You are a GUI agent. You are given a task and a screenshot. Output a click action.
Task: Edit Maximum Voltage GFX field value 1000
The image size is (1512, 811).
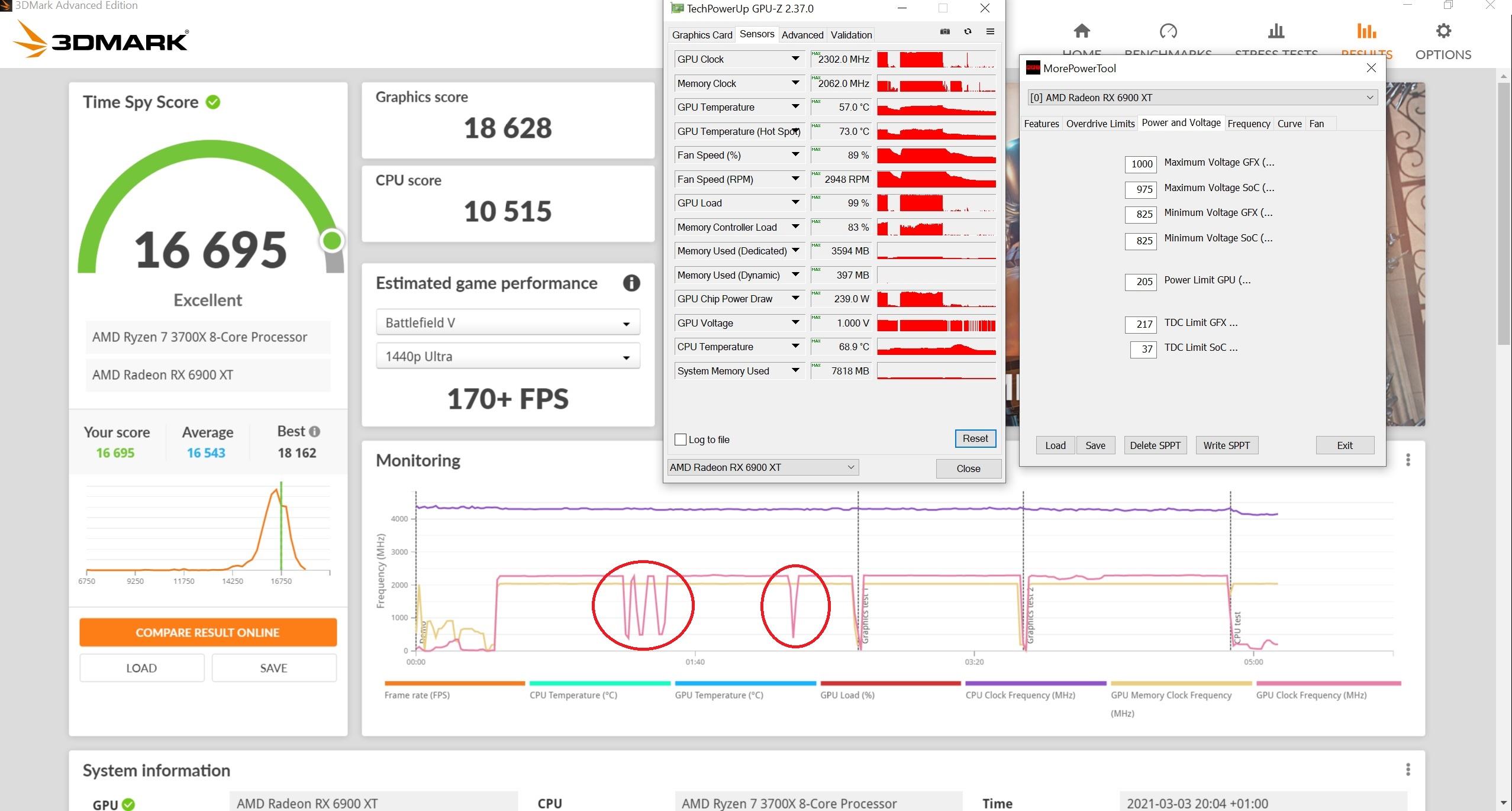click(x=1140, y=164)
